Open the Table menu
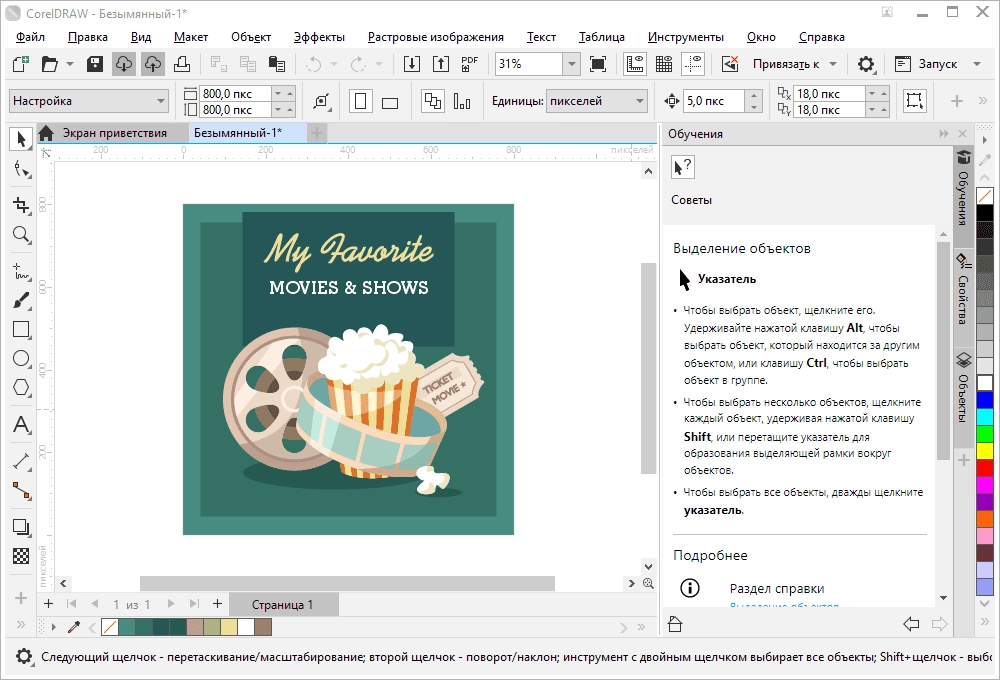The height and width of the screenshot is (680, 1000). pyautogui.click(x=601, y=37)
